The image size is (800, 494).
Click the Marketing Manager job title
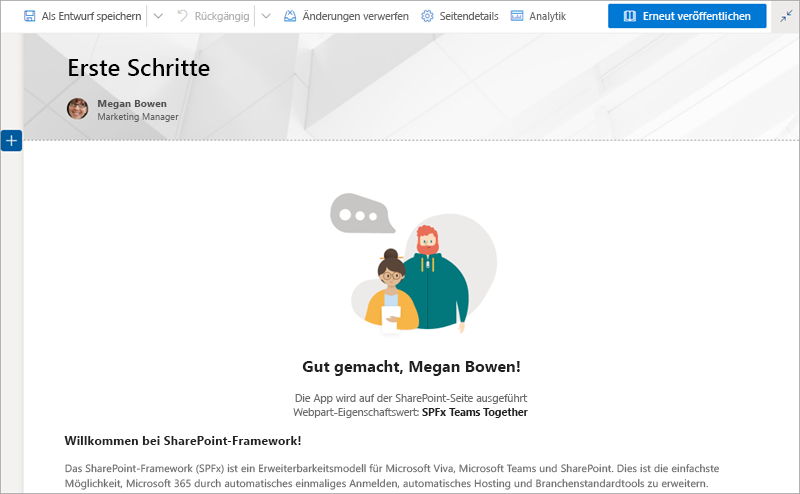[x=138, y=117]
